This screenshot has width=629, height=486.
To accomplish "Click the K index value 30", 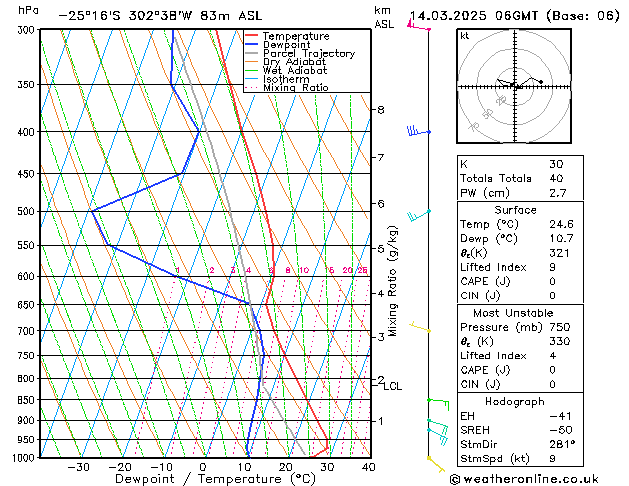I will [x=556, y=164].
